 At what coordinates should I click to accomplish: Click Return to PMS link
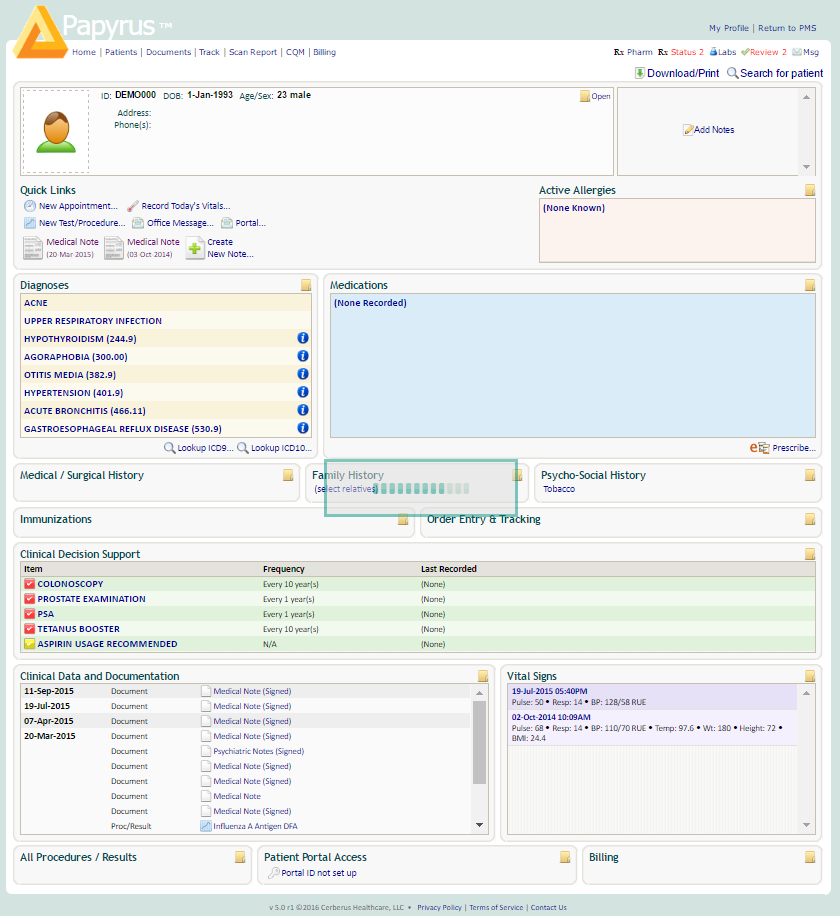[787, 28]
